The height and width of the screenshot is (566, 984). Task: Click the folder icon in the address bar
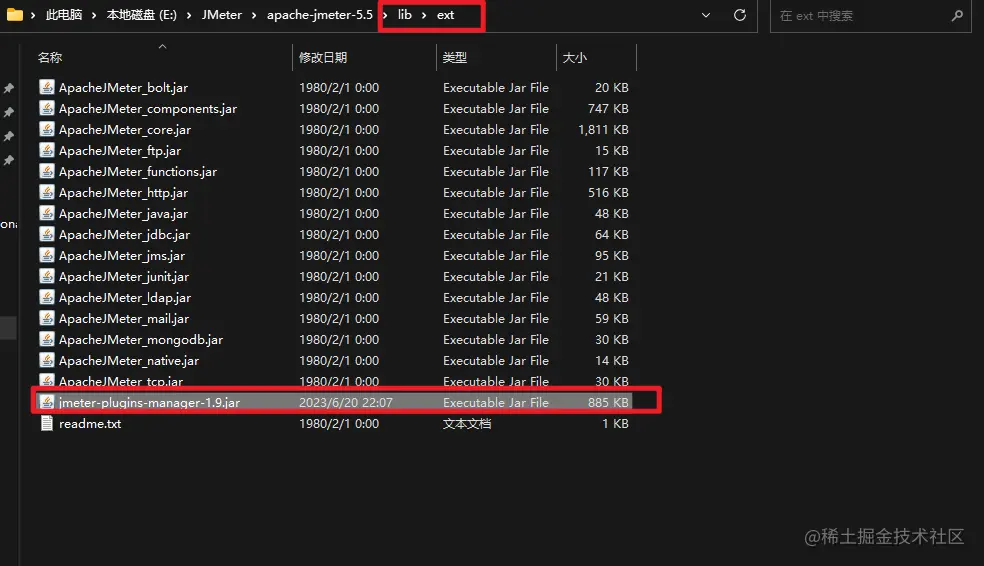click(14, 14)
